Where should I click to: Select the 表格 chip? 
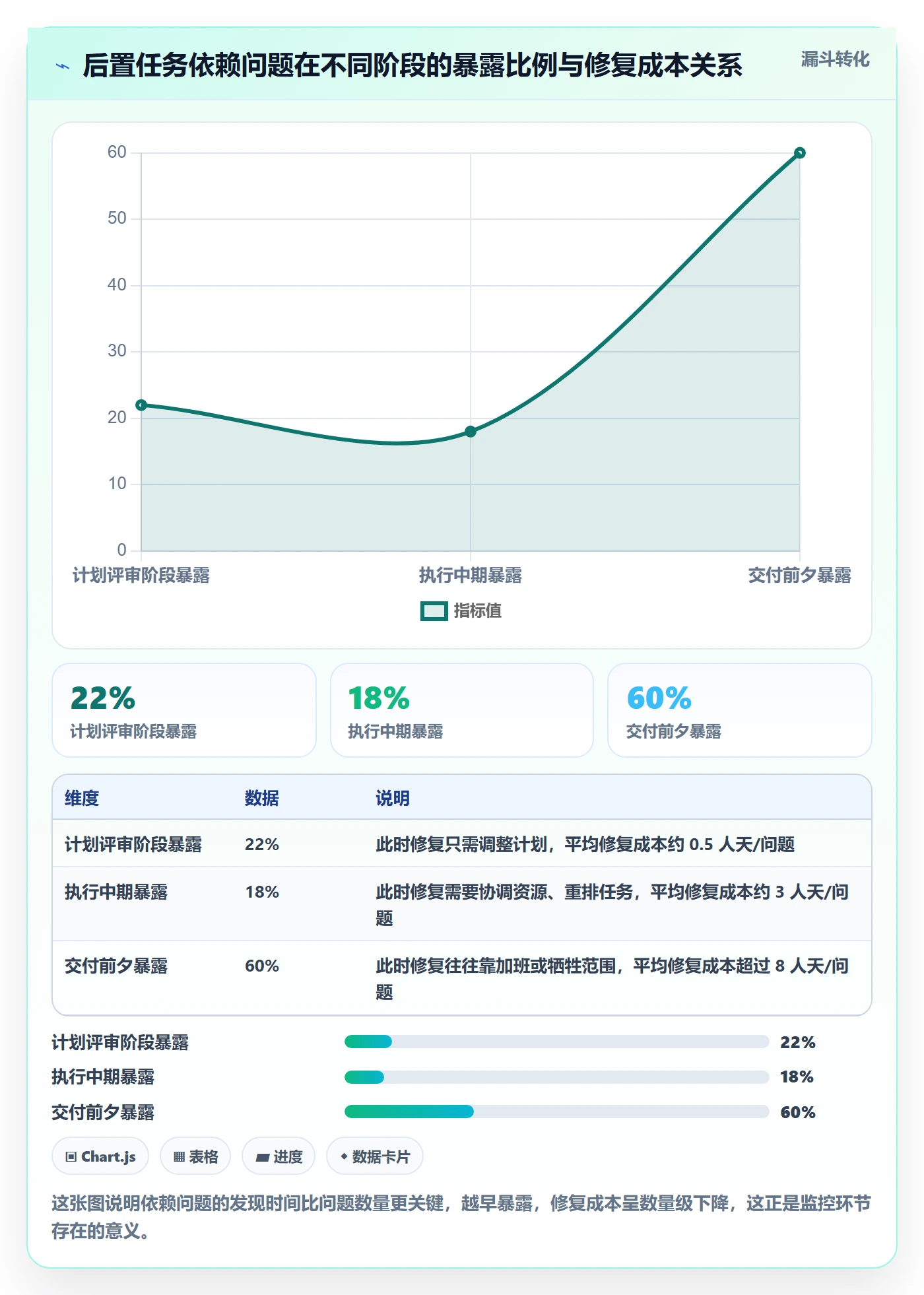(x=195, y=1156)
